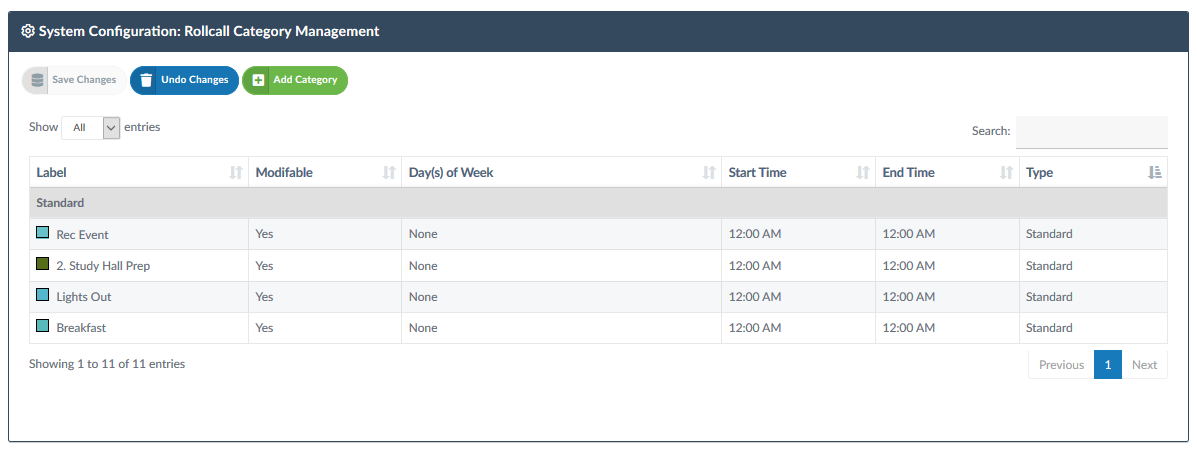1197x458 pixels.
Task: Go to the Previous page
Action: 1061,365
